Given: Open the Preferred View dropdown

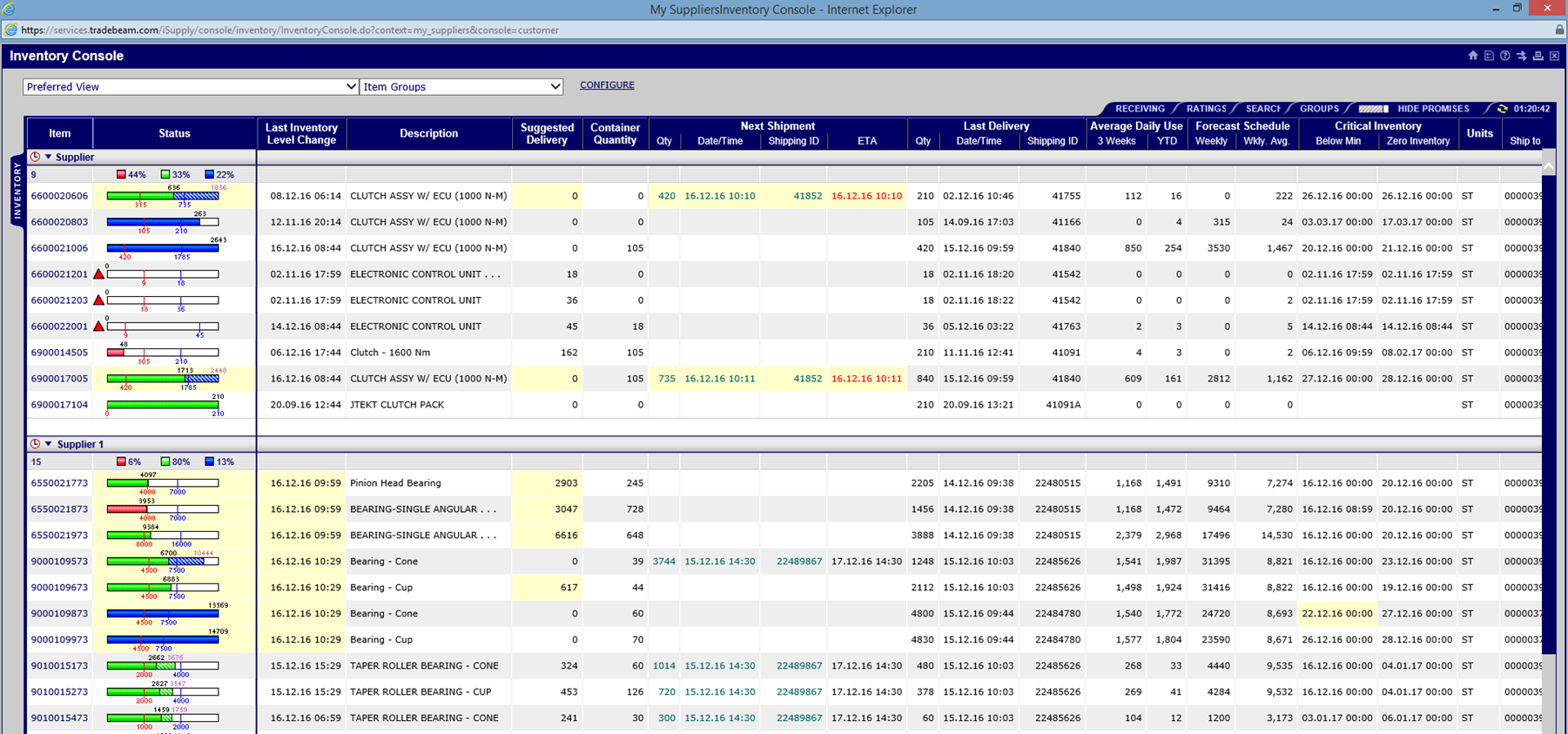Looking at the screenshot, I should (191, 87).
